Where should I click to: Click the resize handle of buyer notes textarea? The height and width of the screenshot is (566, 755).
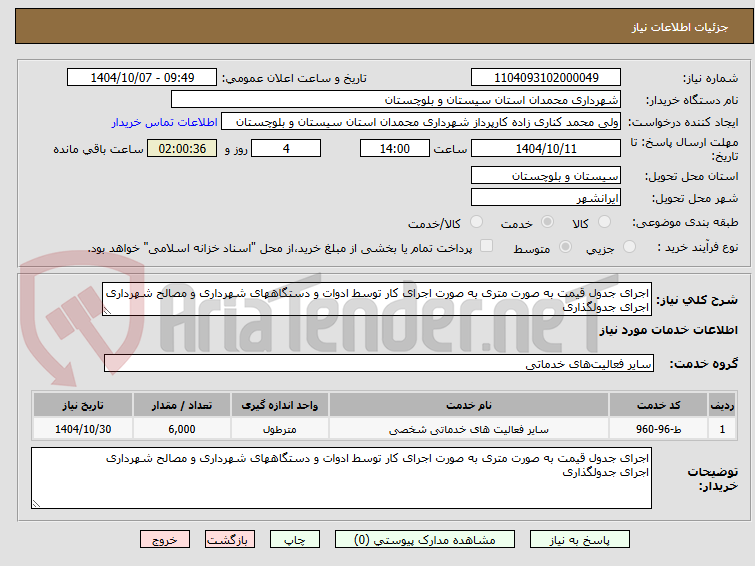(x=36, y=503)
